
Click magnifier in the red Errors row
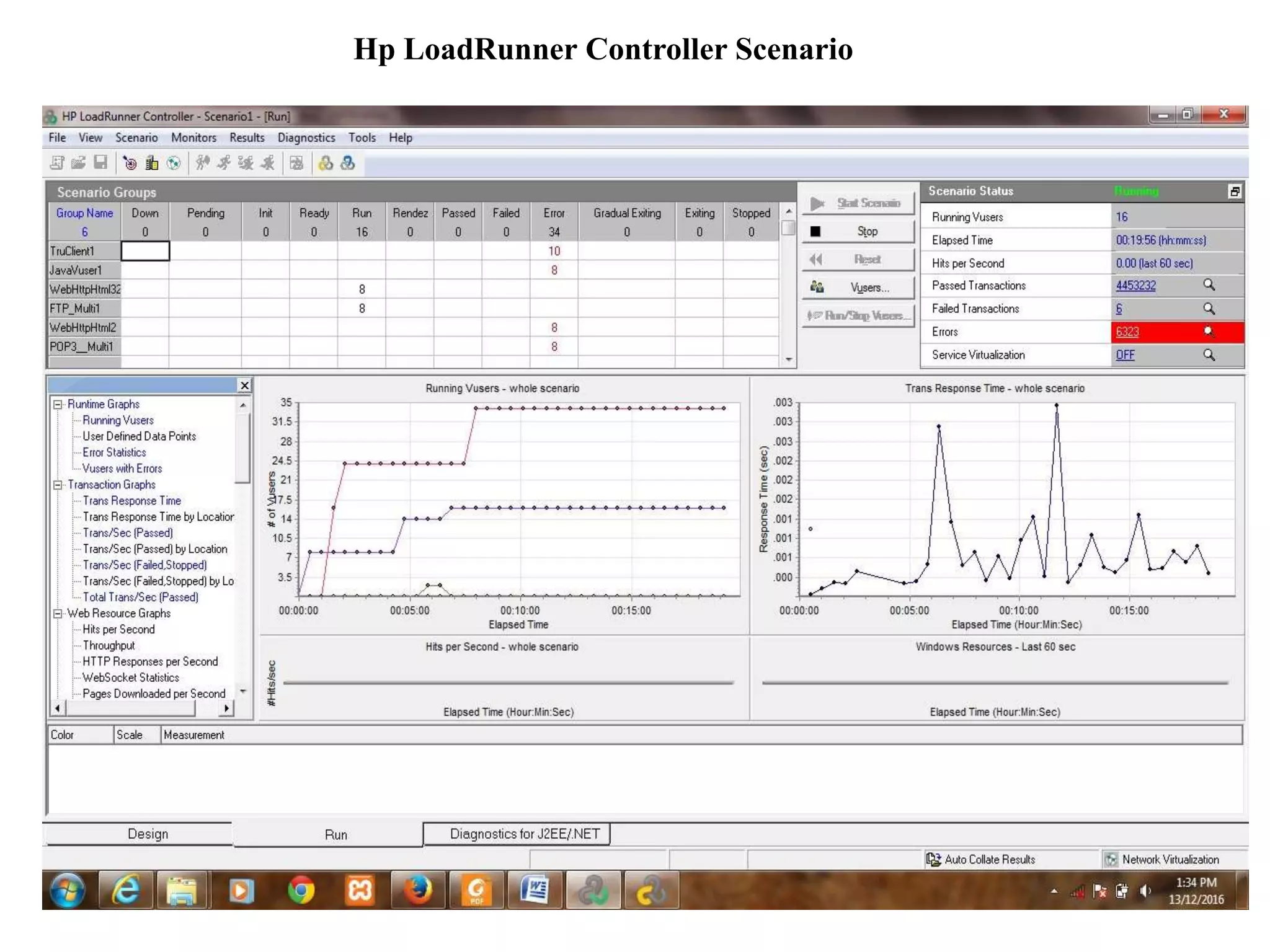pos(1209,332)
